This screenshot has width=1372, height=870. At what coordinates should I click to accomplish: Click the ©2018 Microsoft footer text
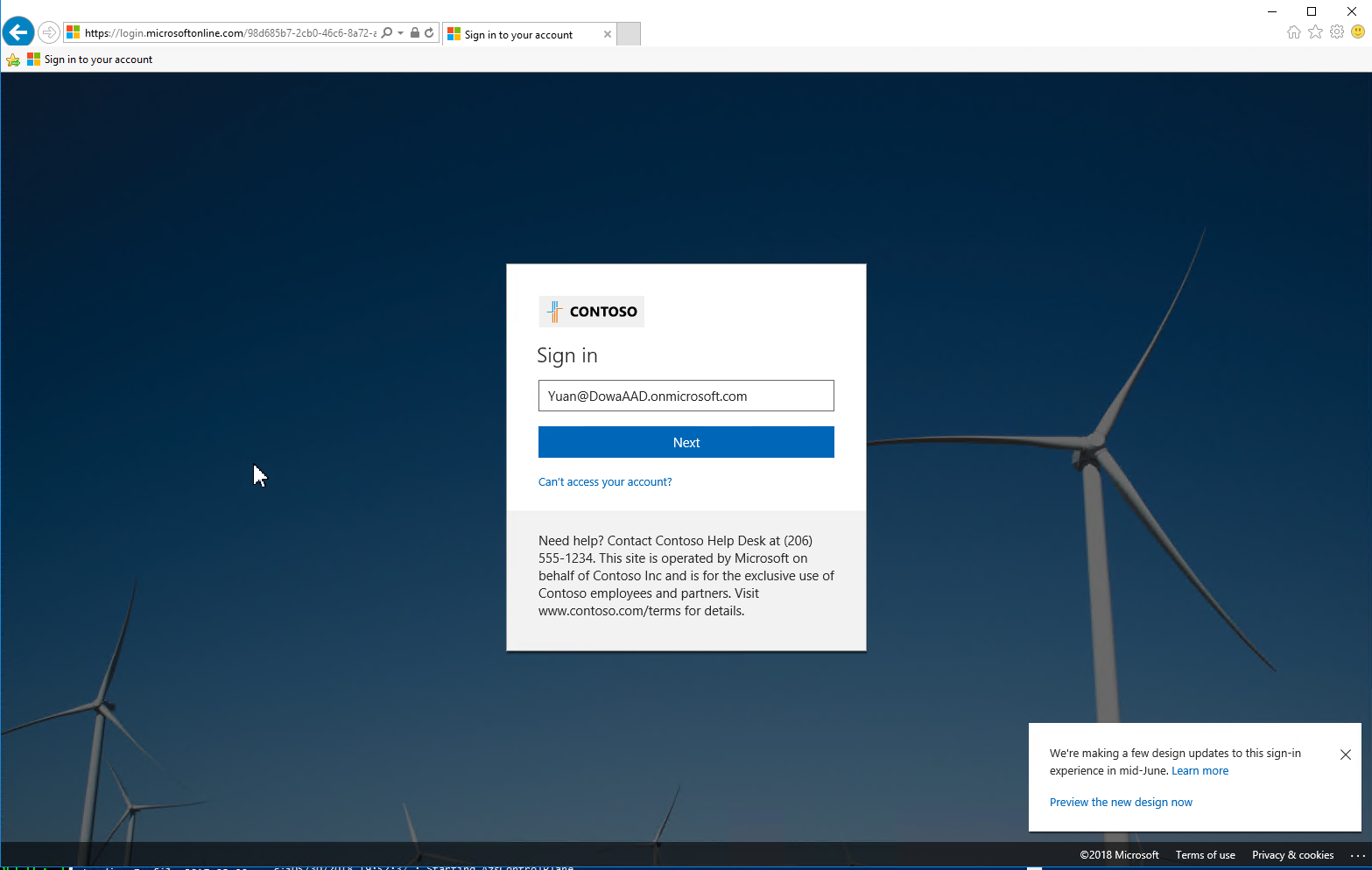click(1119, 855)
